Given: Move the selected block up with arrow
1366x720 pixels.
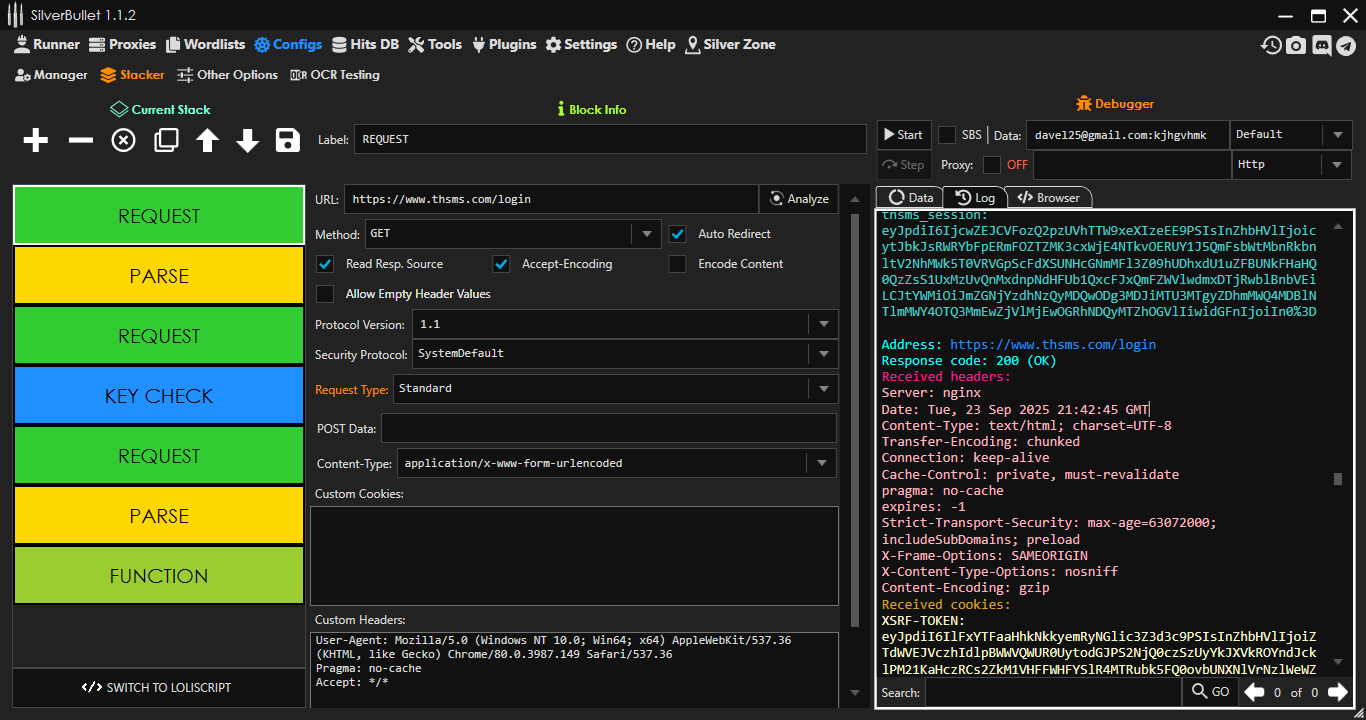Looking at the screenshot, I should pos(207,141).
